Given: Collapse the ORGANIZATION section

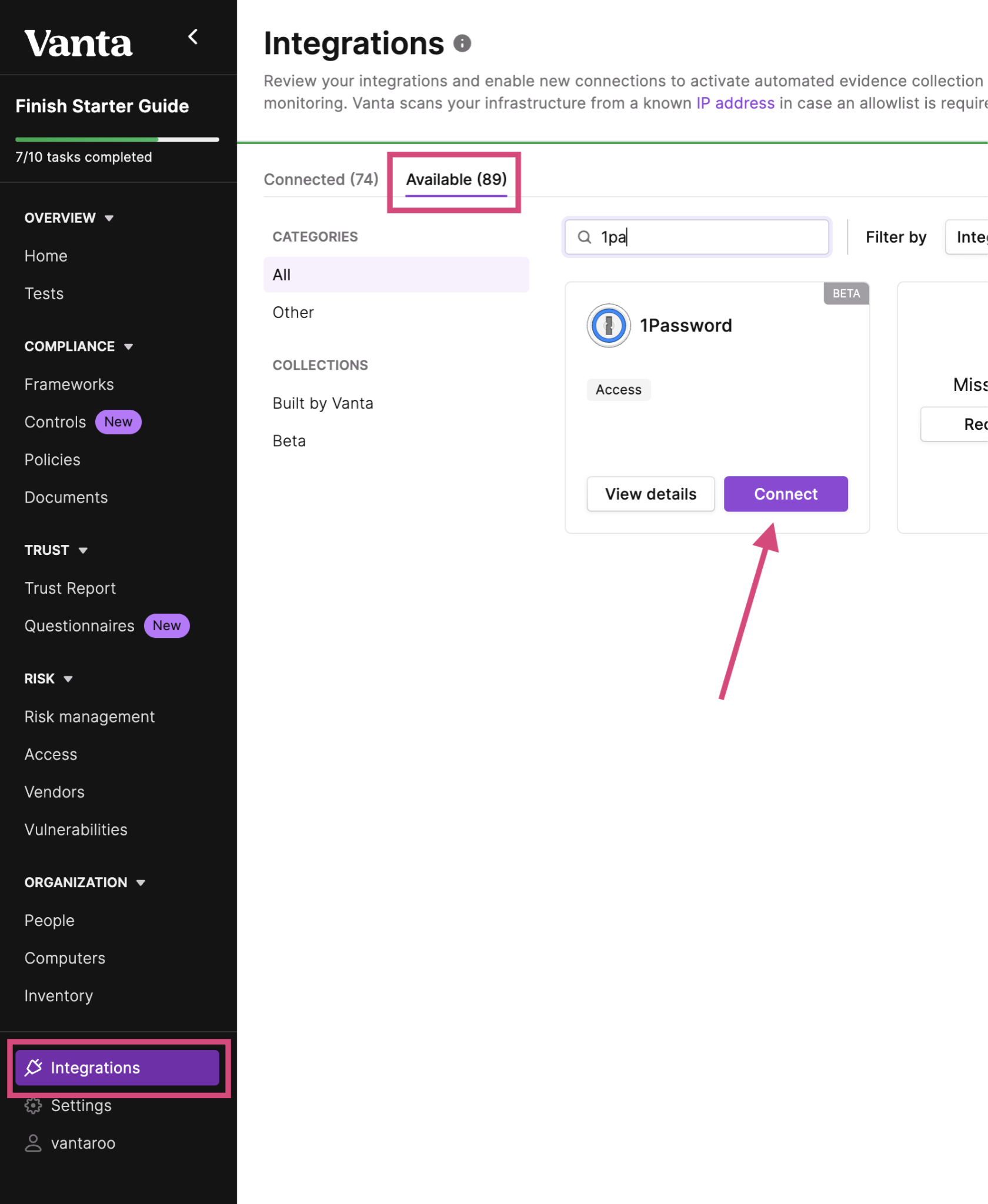Looking at the screenshot, I should coord(85,882).
